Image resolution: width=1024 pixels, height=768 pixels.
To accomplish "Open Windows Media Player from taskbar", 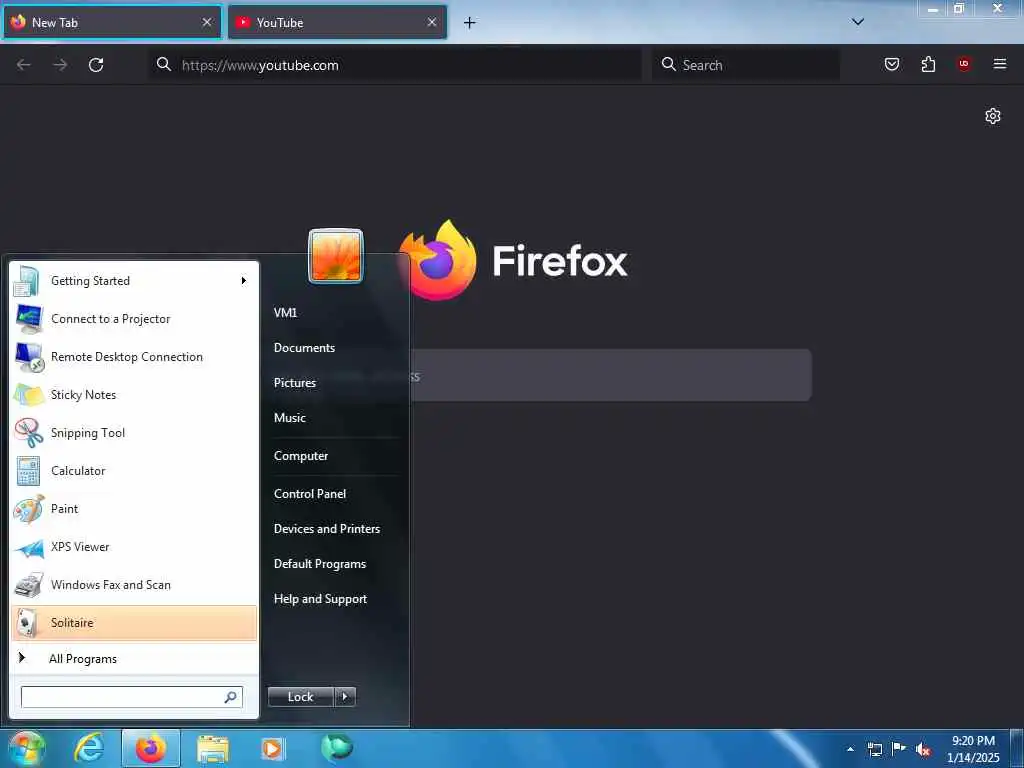I will (273, 748).
